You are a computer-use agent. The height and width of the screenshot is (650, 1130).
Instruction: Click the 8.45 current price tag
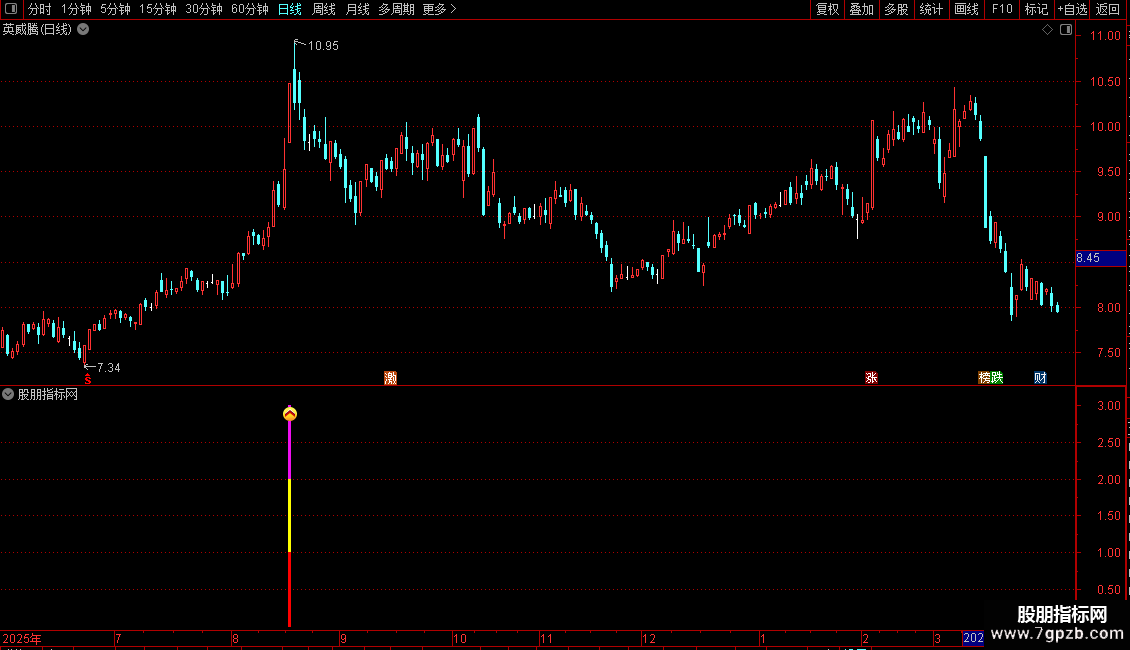(1100, 258)
